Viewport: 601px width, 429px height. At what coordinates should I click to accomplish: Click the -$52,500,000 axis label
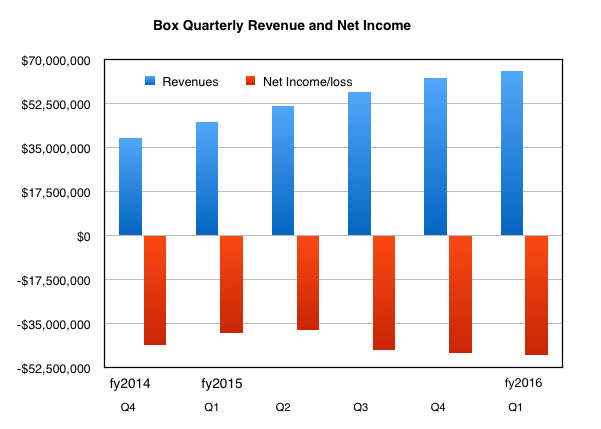tap(54, 369)
